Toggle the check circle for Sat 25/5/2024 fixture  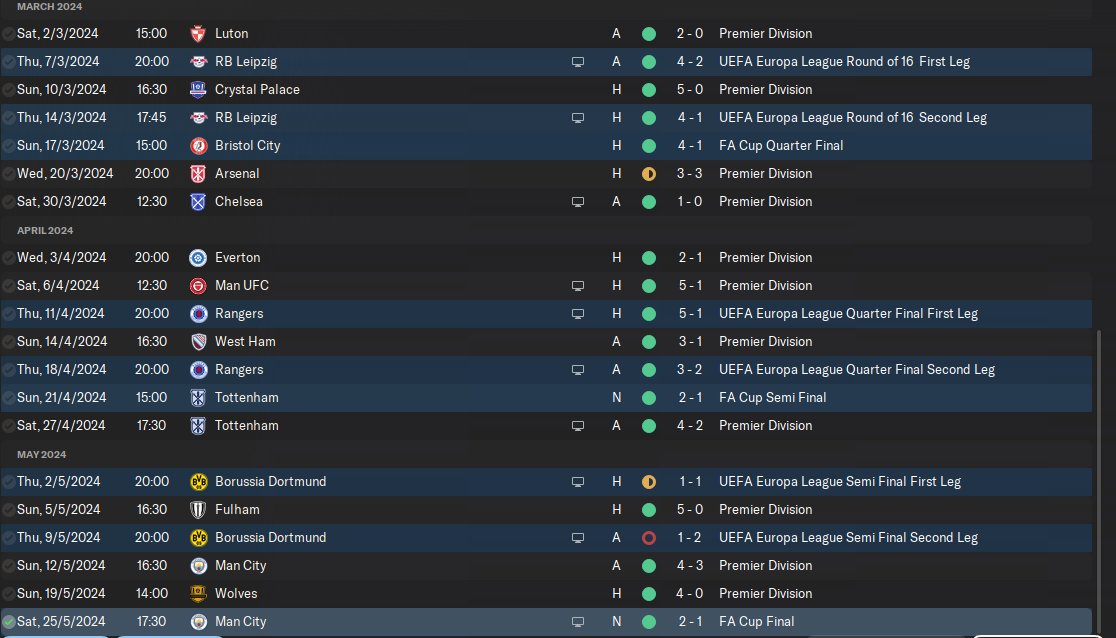tap(9, 621)
